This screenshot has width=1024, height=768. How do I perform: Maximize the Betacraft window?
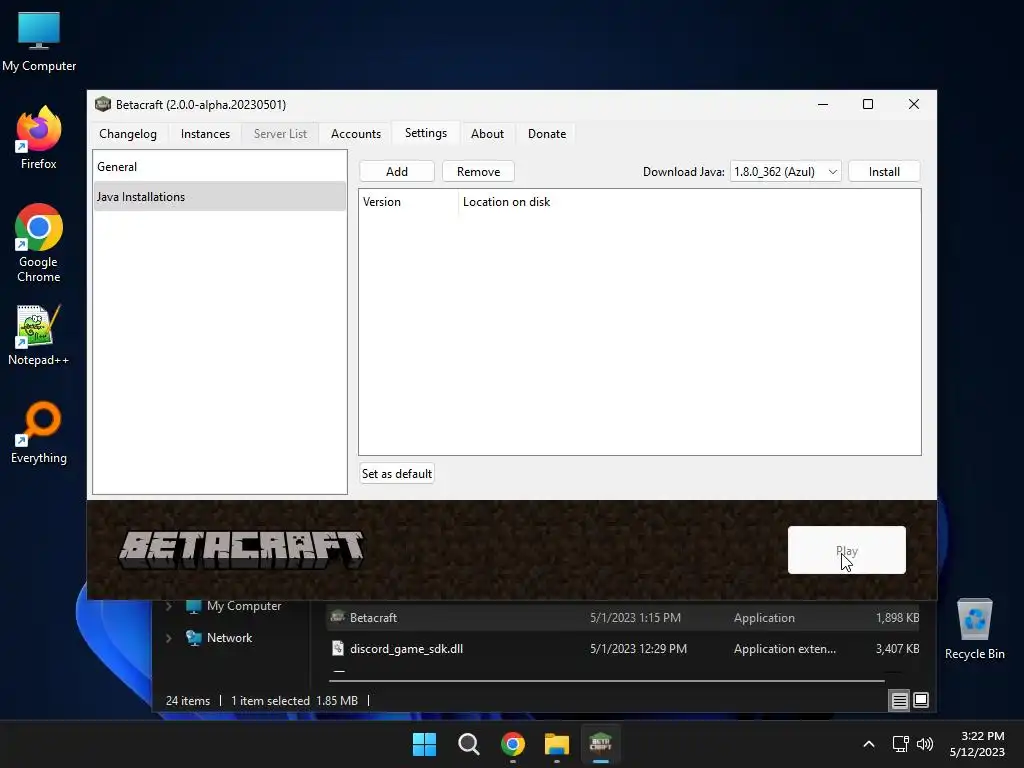(868, 104)
